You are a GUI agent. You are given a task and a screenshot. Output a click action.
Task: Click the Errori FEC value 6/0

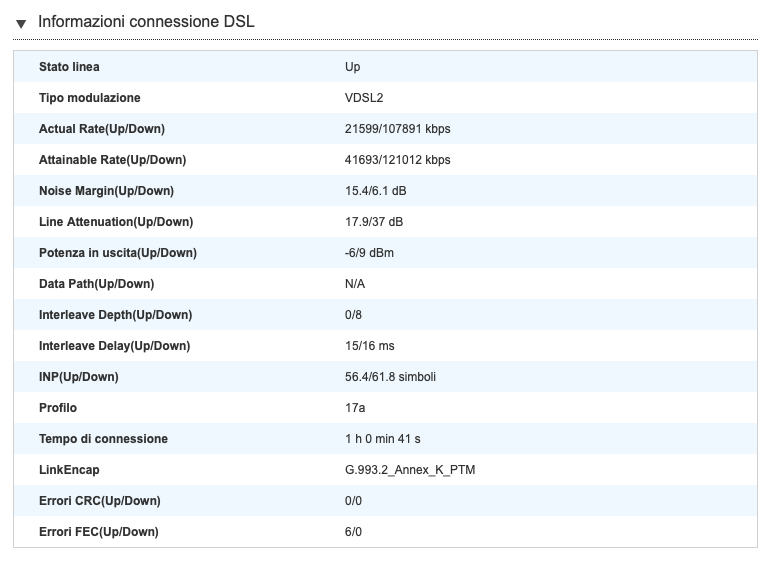353,532
